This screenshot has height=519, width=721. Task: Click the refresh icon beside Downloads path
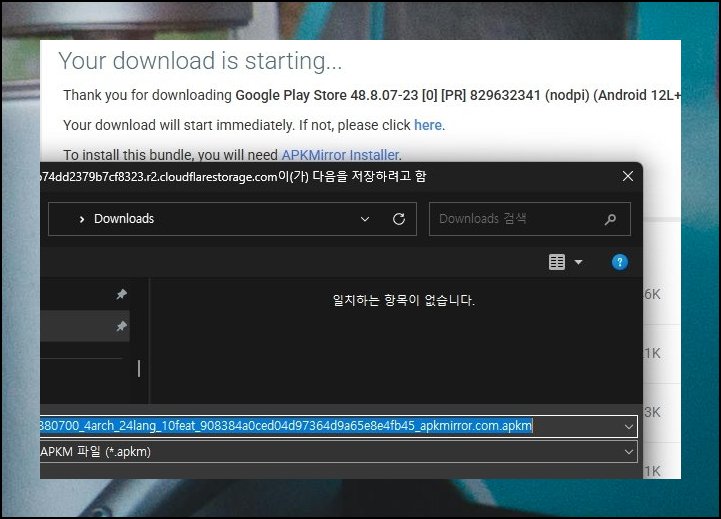pyautogui.click(x=399, y=219)
